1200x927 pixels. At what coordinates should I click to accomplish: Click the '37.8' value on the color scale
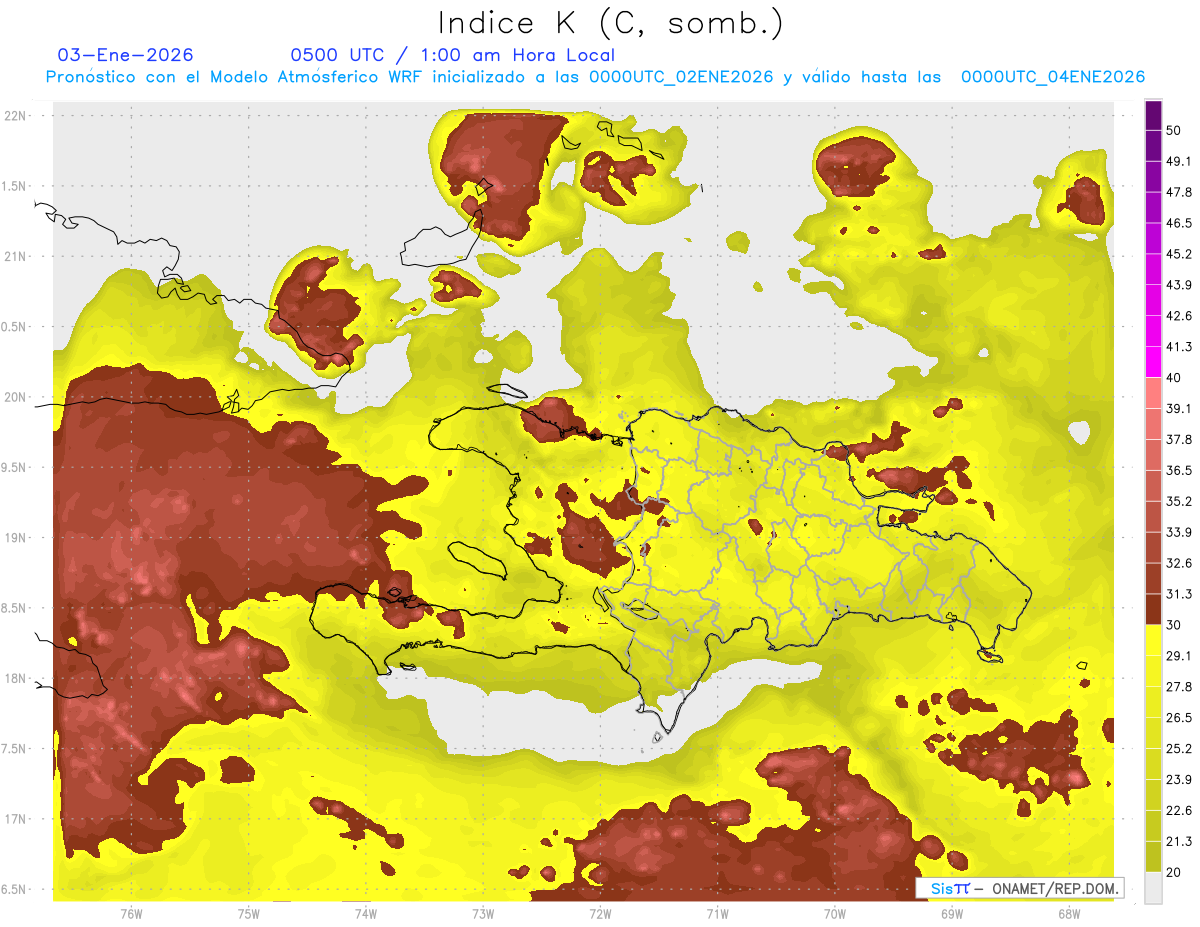pos(1179,440)
